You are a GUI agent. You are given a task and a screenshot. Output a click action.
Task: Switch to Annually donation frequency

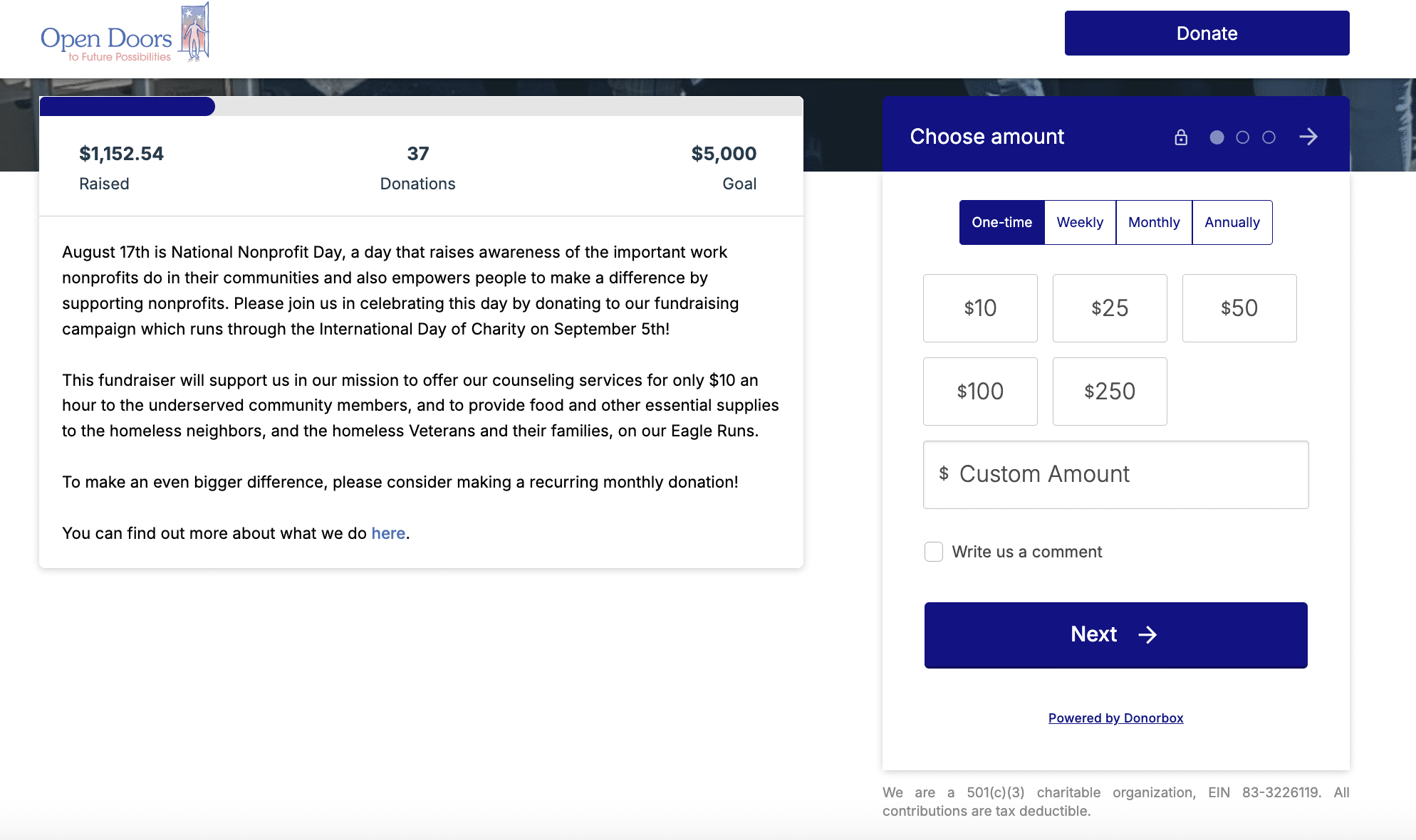coord(1232,222)
